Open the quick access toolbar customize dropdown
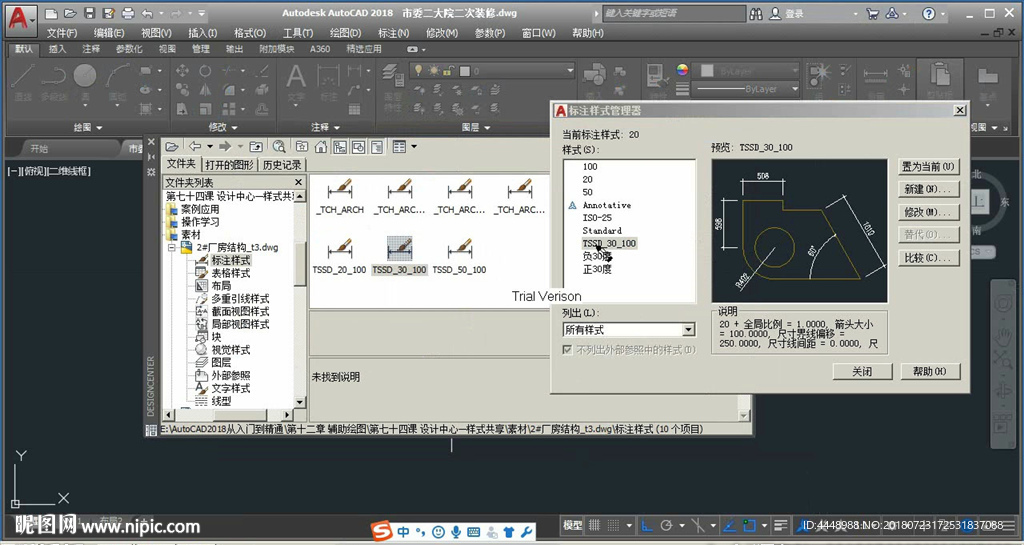 coord(202,13)
